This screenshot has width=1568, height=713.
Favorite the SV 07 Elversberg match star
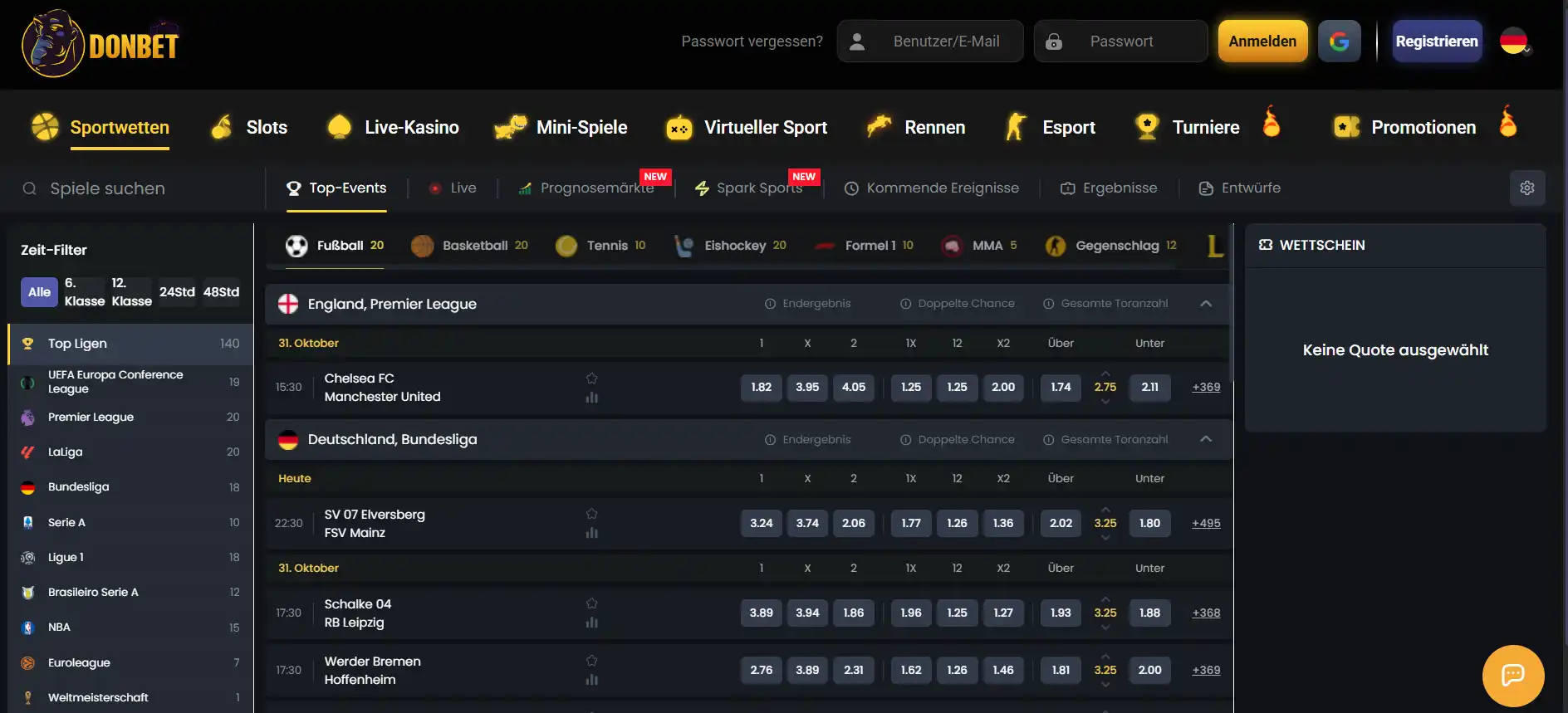point(591,514)
